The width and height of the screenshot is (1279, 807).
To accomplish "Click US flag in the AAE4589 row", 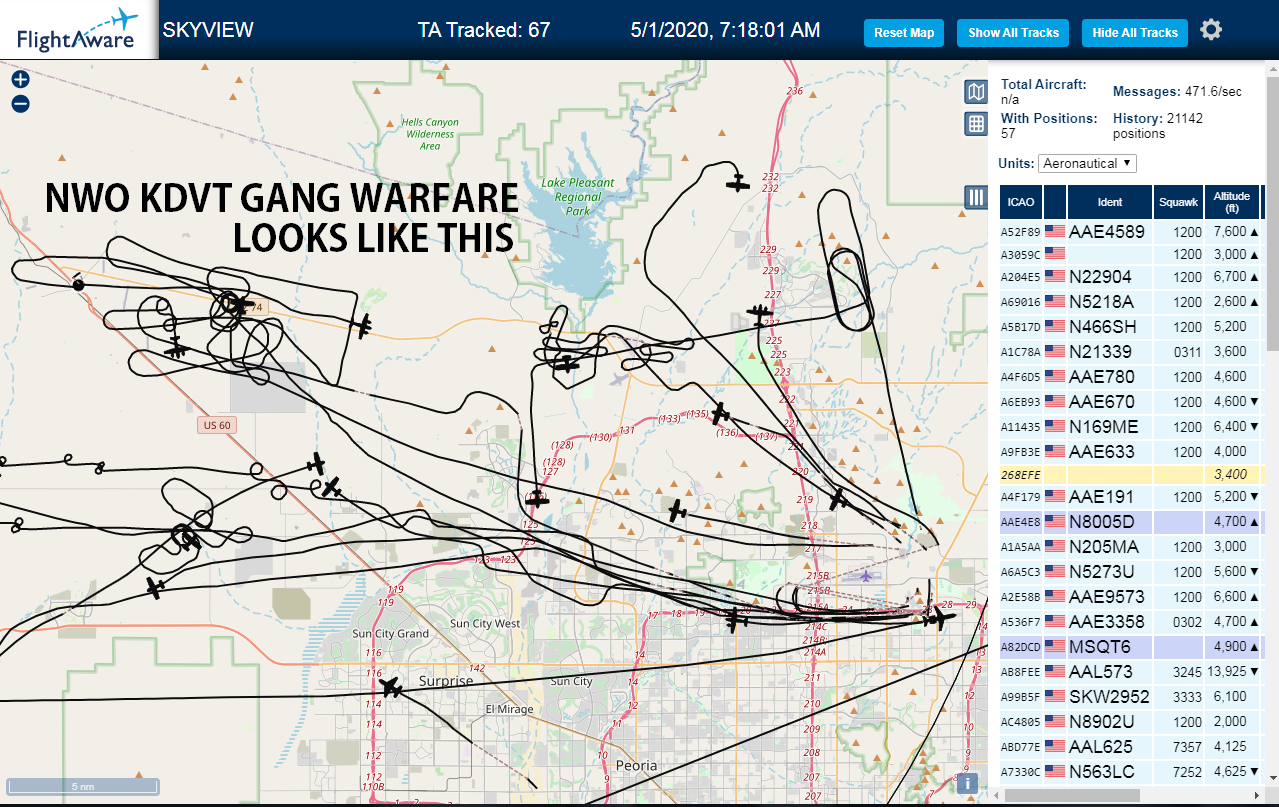I will point(1055,232).
